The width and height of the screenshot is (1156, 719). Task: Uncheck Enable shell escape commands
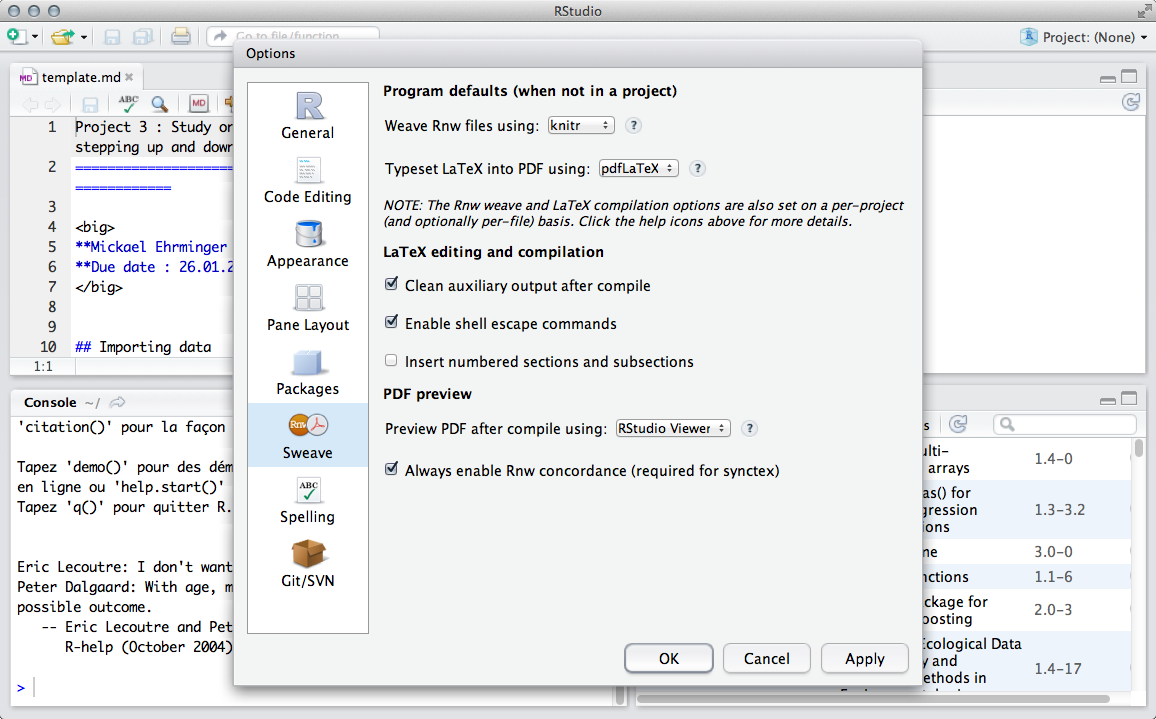392,323
